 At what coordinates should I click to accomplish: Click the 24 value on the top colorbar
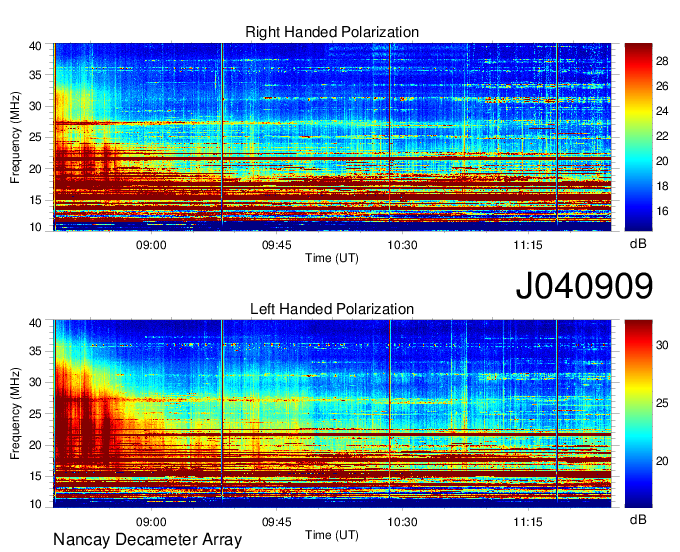pos(662,111)
